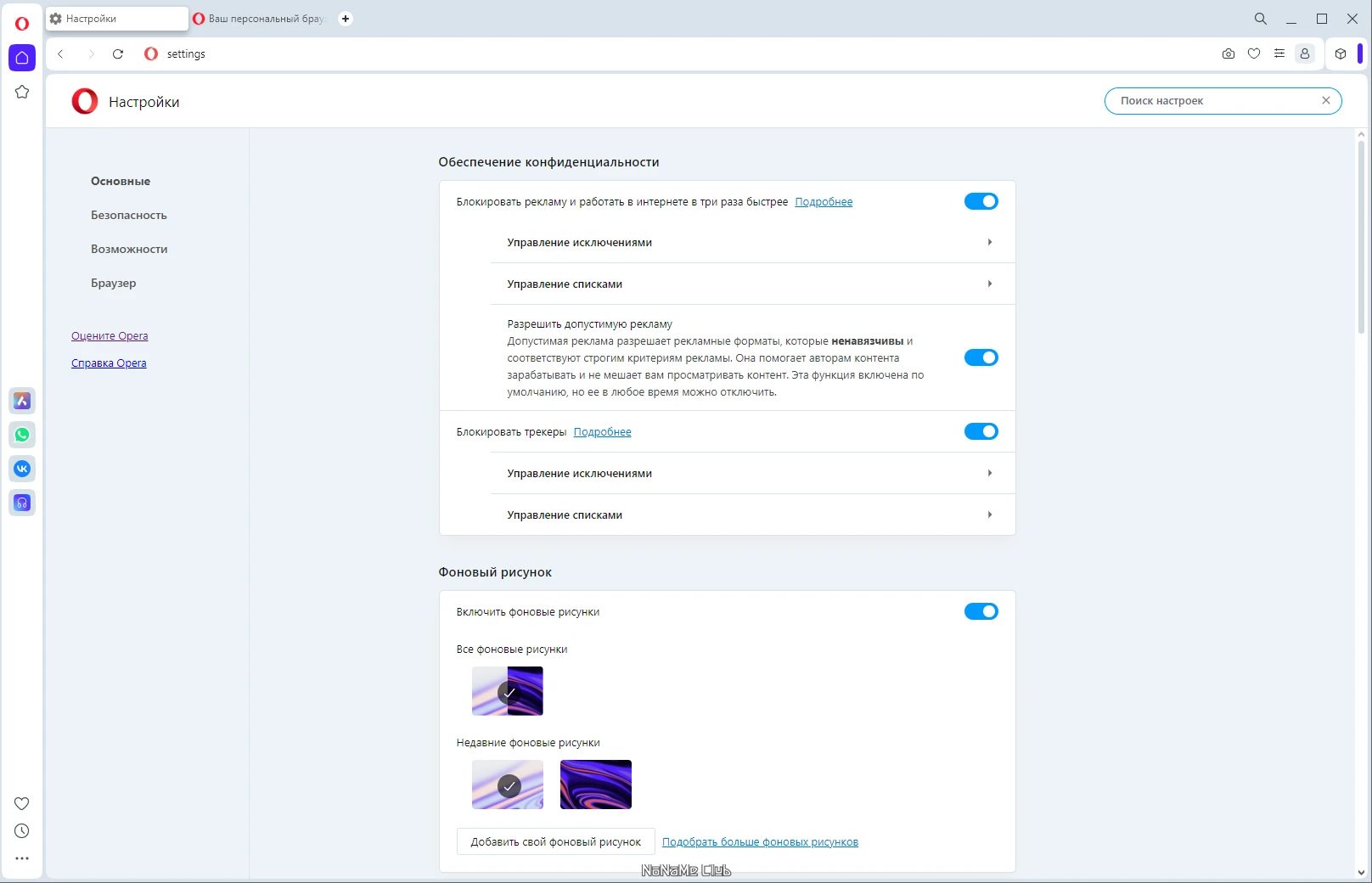Open 'Справка Opera' link
Image resolution: width=1372 pixels, height=883 pixels.
109,363
